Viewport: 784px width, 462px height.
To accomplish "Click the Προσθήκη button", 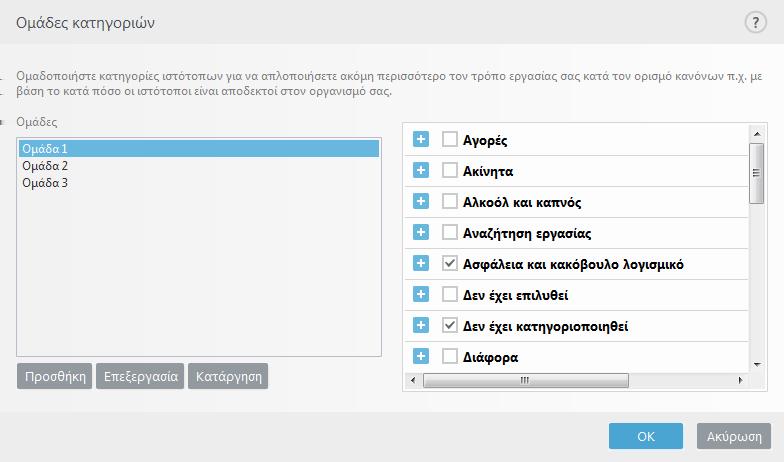I will (x=54, y=376).
